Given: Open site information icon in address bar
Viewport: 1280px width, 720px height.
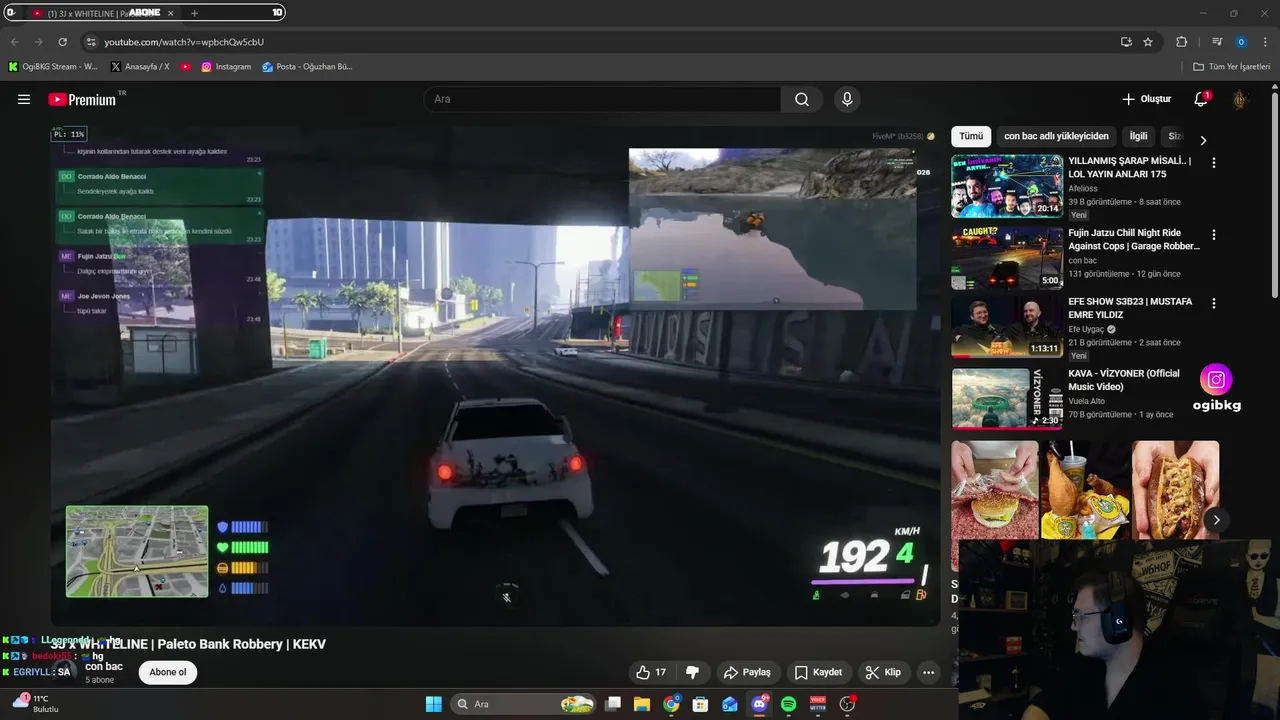Looking at the screenshot, I should pos(91,42).
